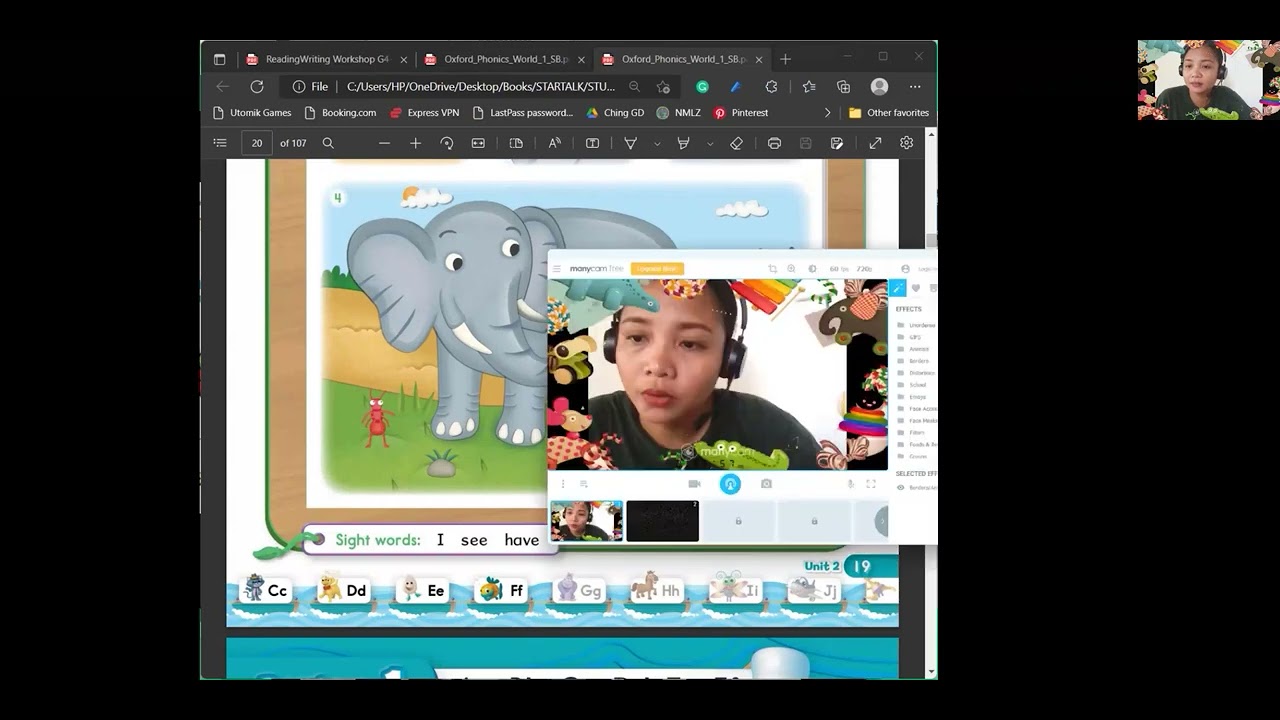Fit the PDF page to width

click(478, 143)
